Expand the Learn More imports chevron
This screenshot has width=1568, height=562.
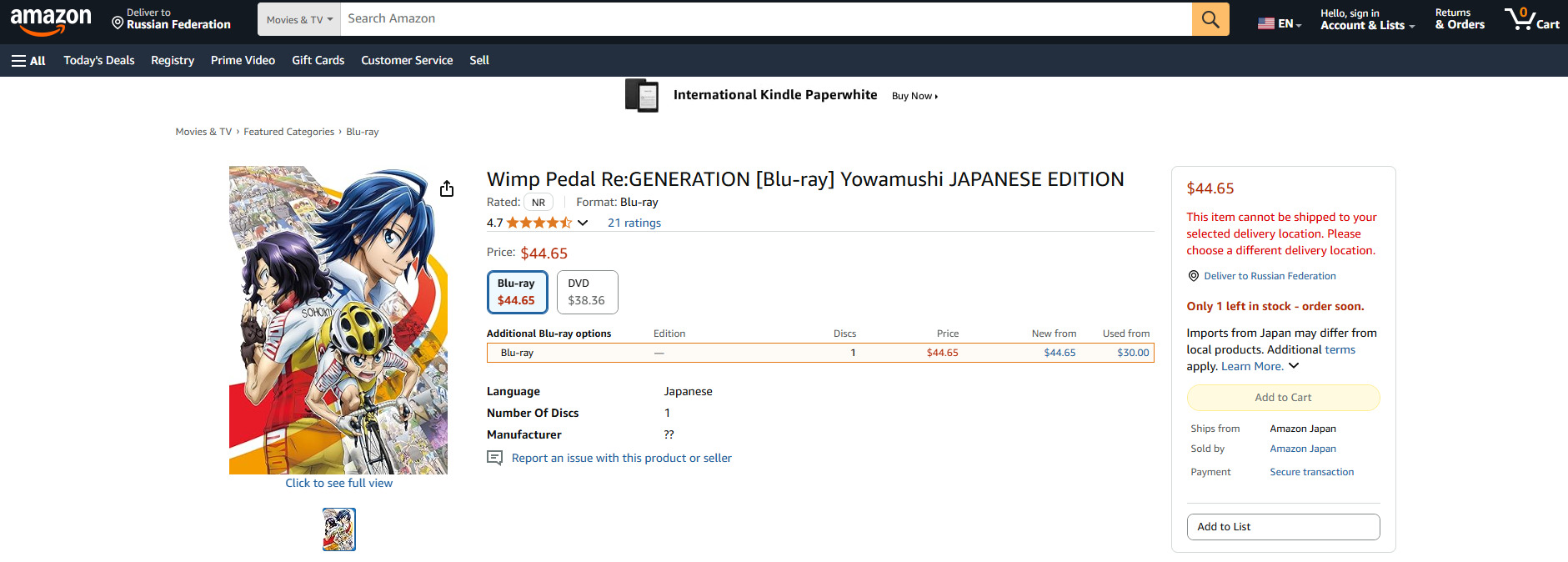(1294, 366)
